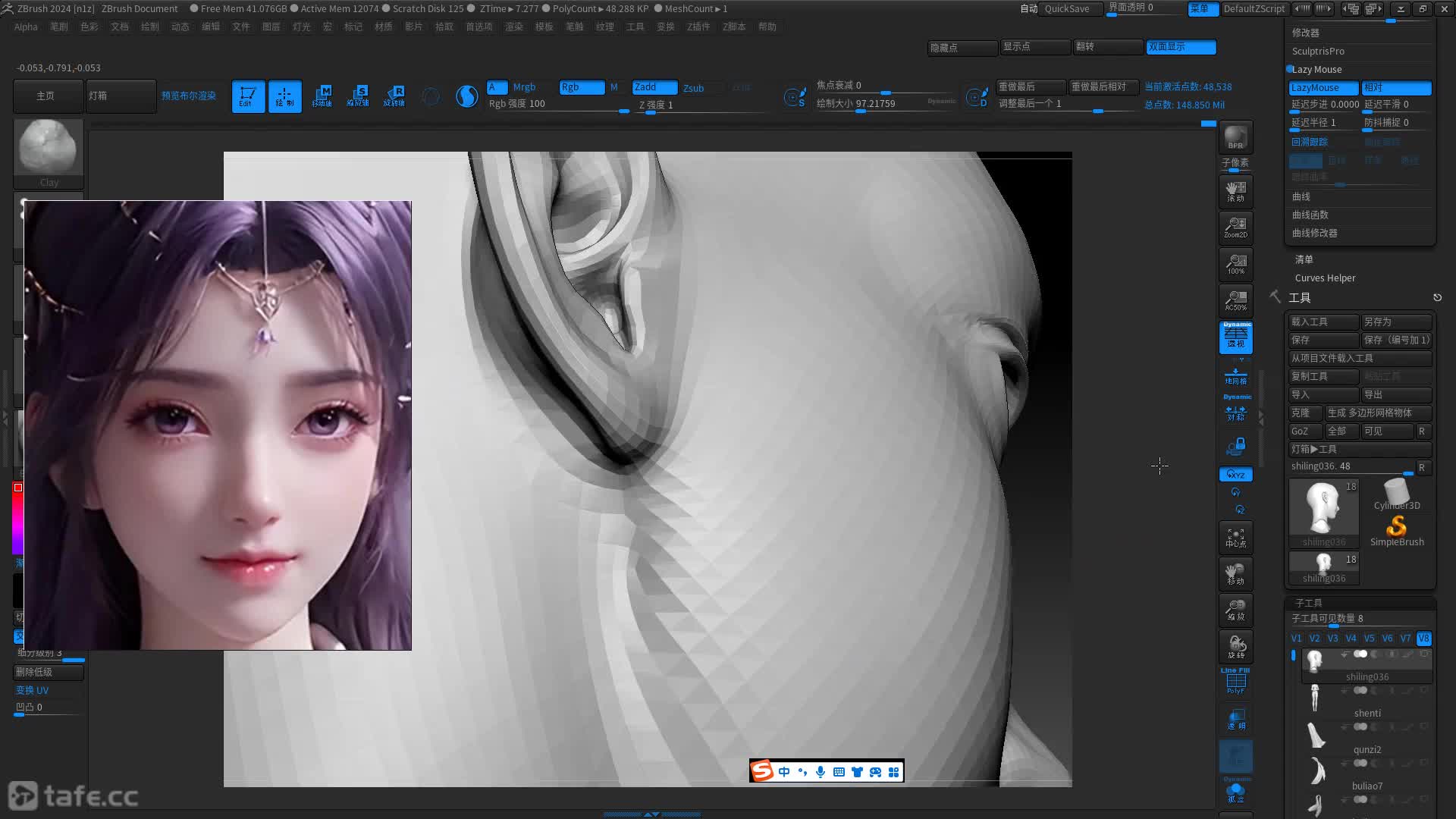Click the center point (中心点) frame icon
1456x819 pixels.
click(1235, 538)
